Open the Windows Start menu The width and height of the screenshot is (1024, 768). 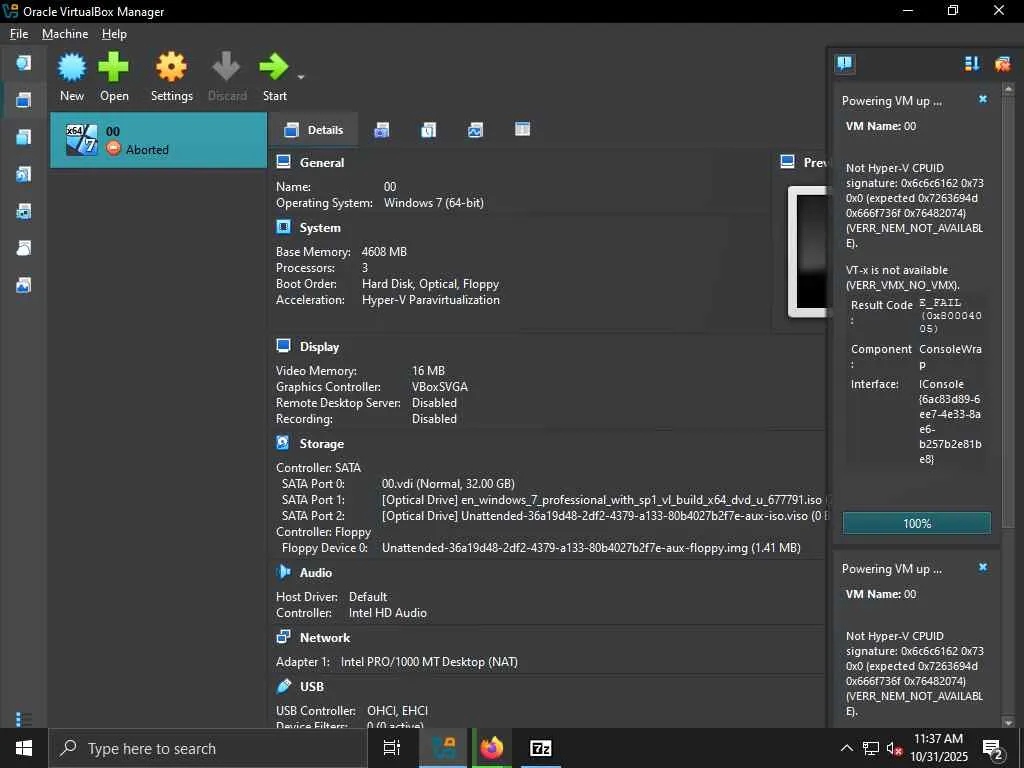(24, 748)
